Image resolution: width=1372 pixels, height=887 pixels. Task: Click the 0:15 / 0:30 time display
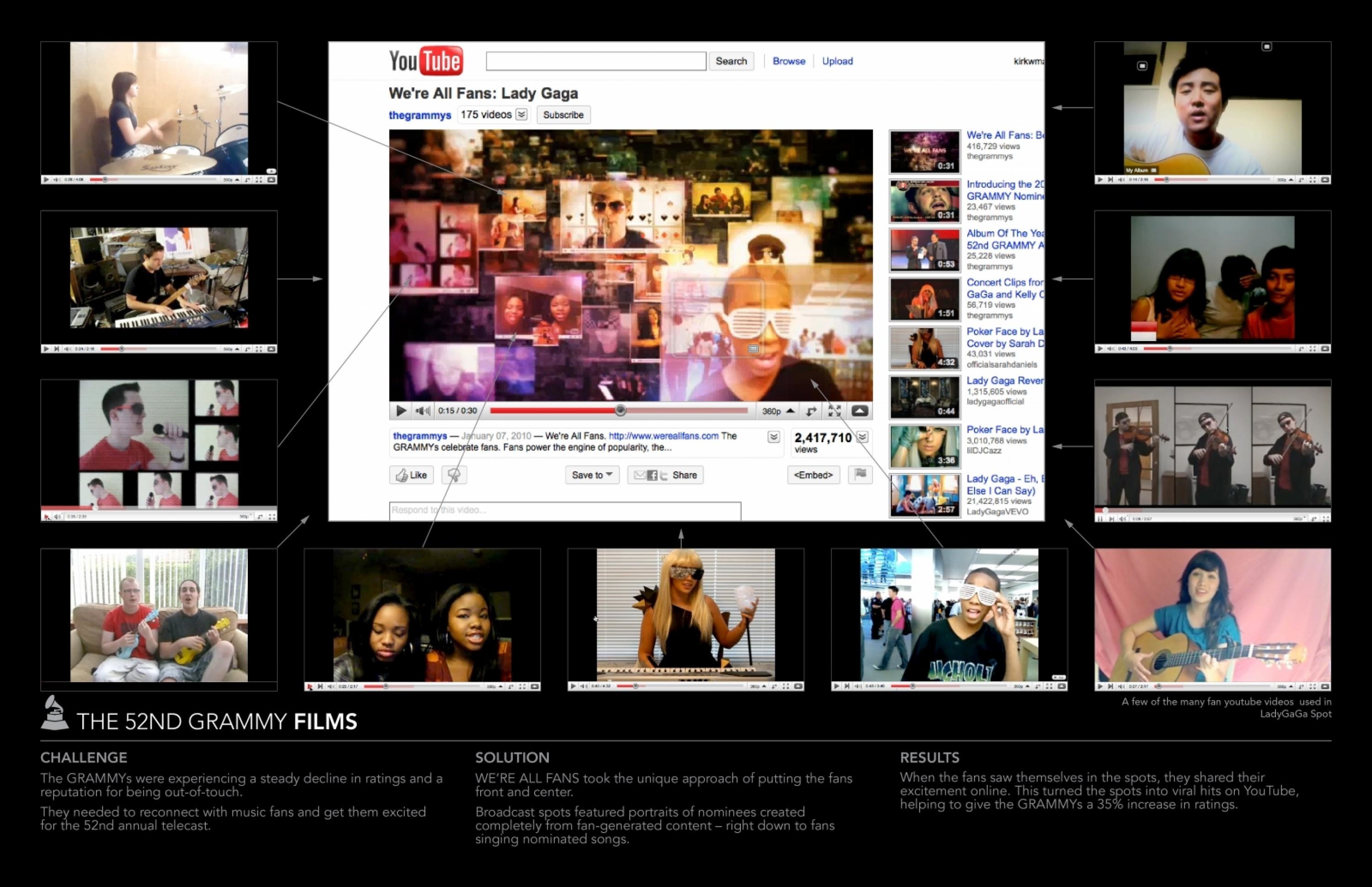point(457,411)
